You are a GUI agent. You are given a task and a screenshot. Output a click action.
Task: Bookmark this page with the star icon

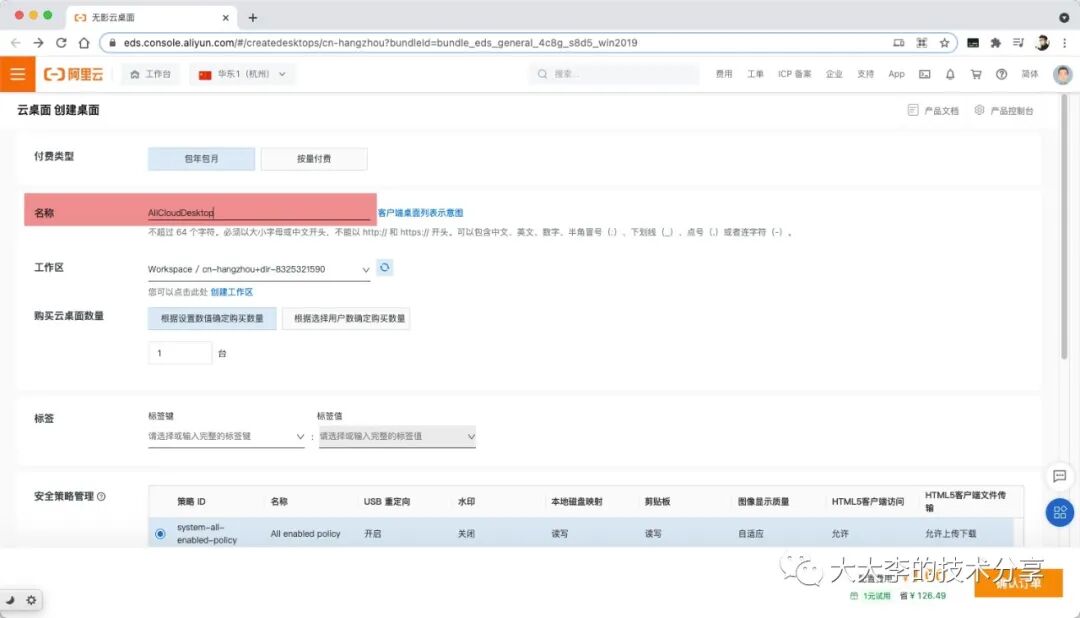click(944, 43)
